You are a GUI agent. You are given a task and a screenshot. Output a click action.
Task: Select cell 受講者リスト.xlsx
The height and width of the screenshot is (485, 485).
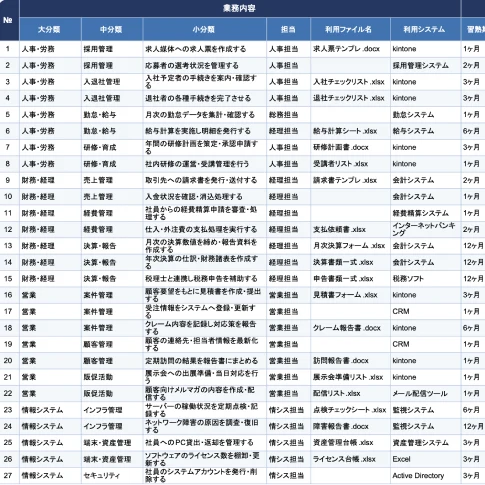[350, 164]
